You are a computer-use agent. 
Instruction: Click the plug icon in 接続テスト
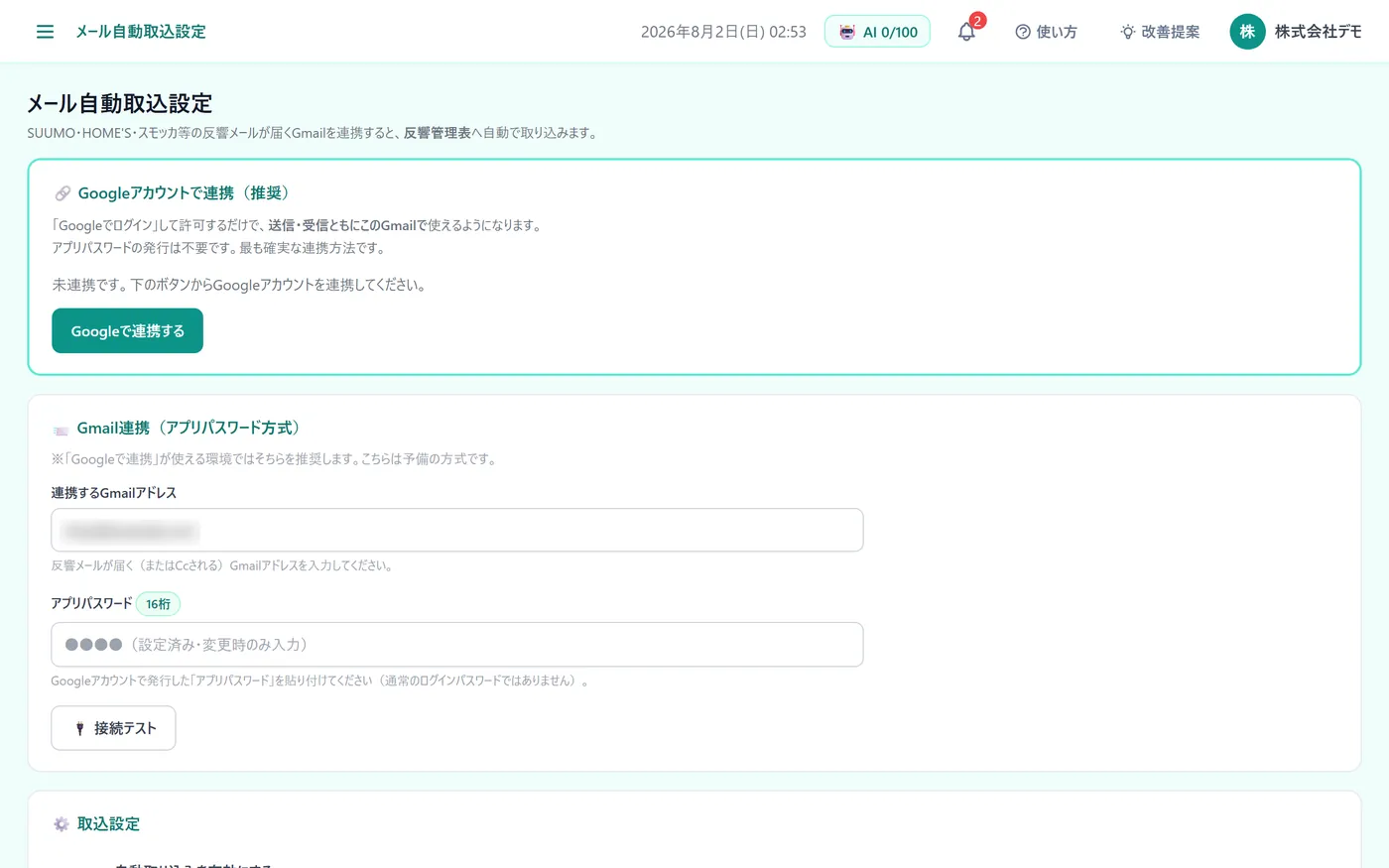click(x=80, y=728)
